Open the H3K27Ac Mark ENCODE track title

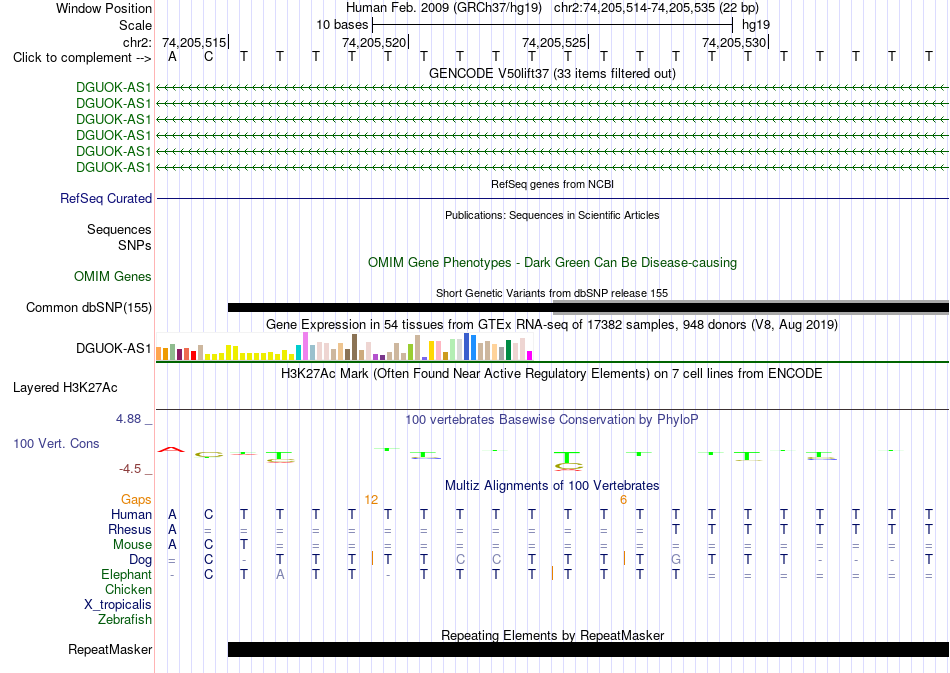[552, 374]
